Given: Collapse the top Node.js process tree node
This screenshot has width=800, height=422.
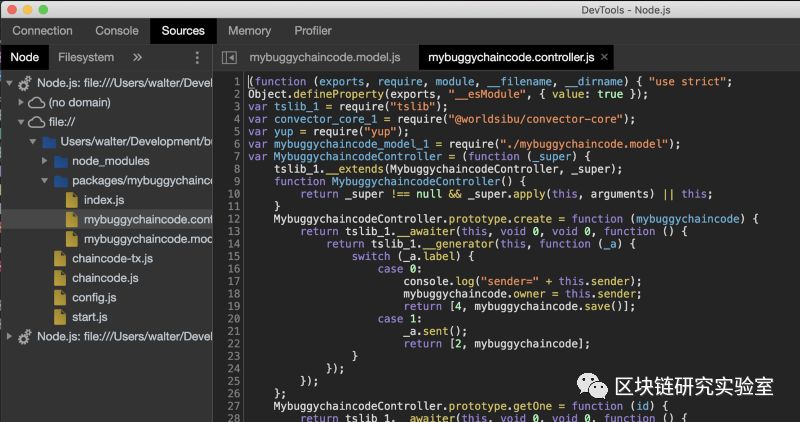Looking at the screenshot, I should (9, 83).
